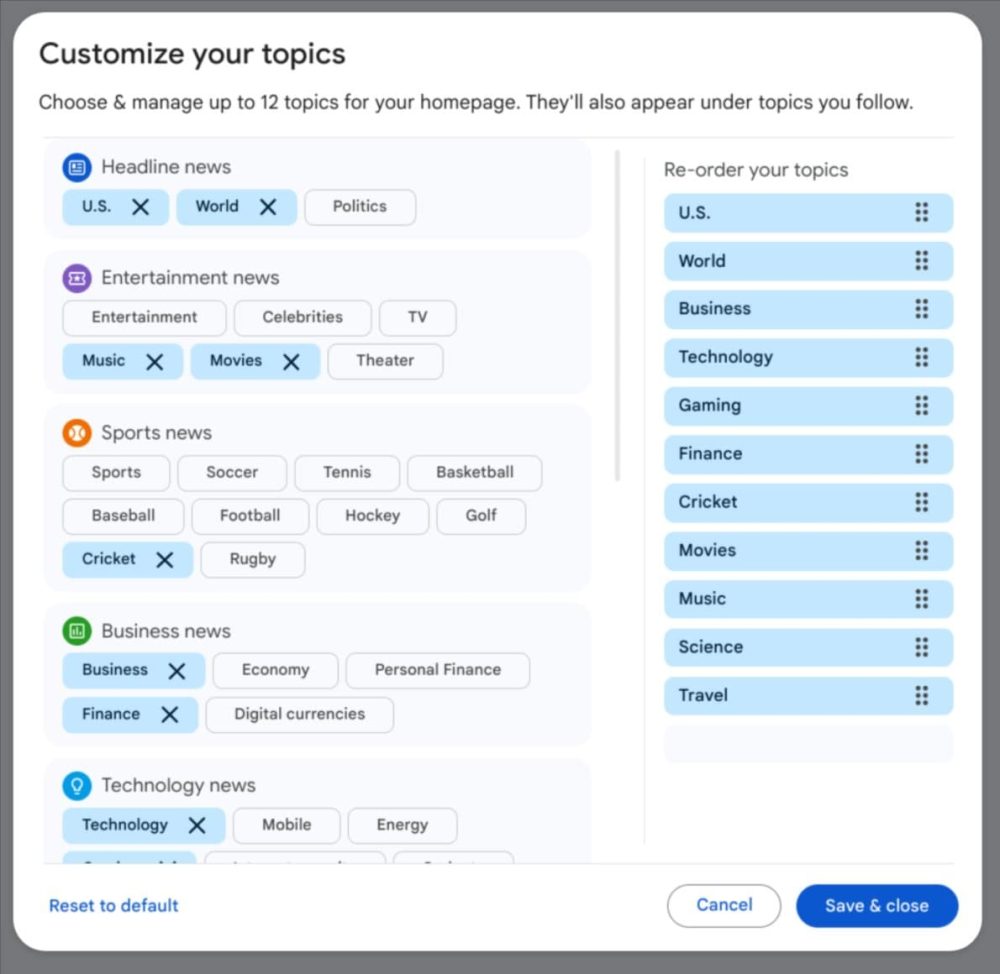Viewport: 1000px width, 974px height.
Task: Toggle on the Soccer topic
Action: [232, 473]
